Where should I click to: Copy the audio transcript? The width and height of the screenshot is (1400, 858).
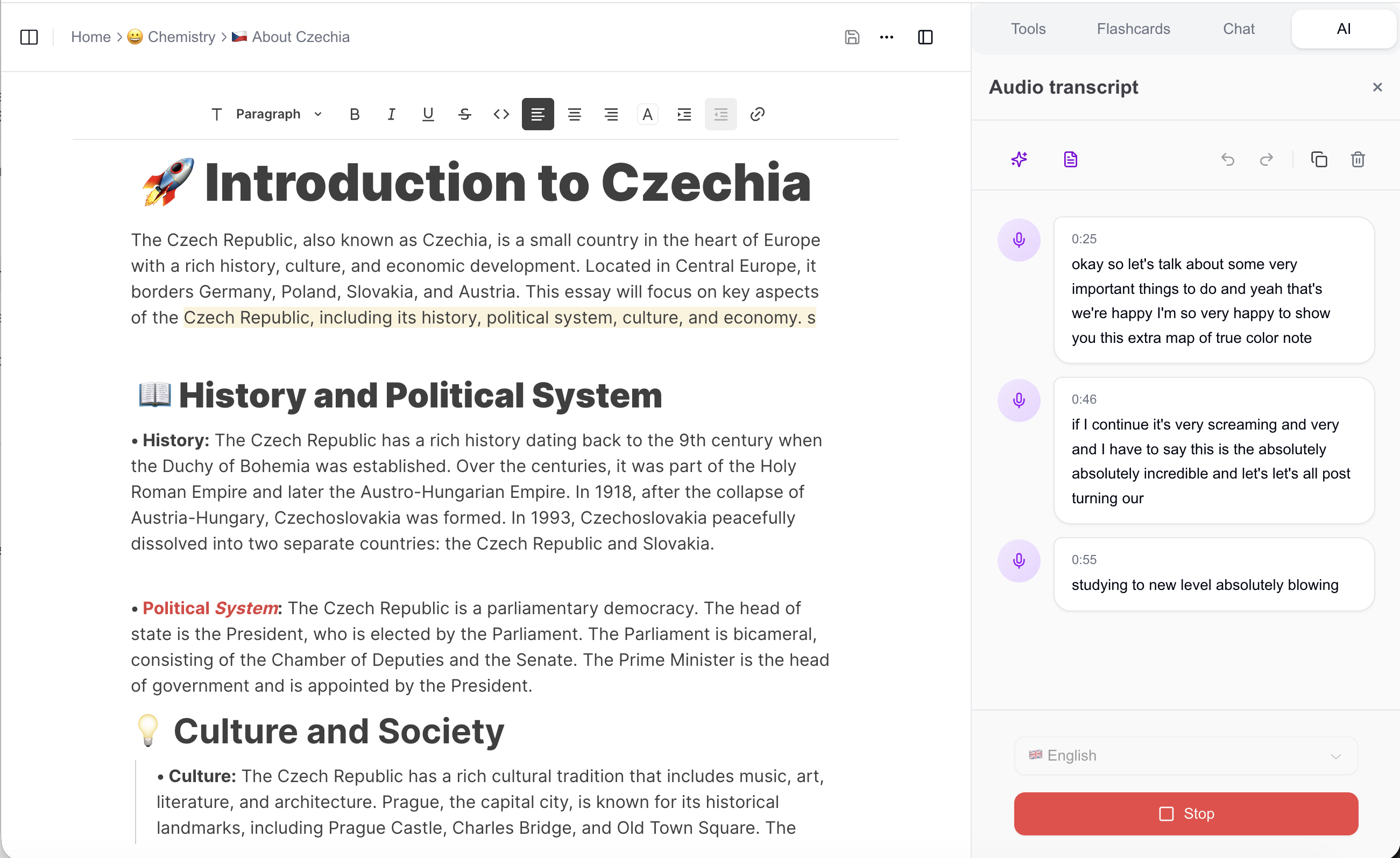(1319, 160)
